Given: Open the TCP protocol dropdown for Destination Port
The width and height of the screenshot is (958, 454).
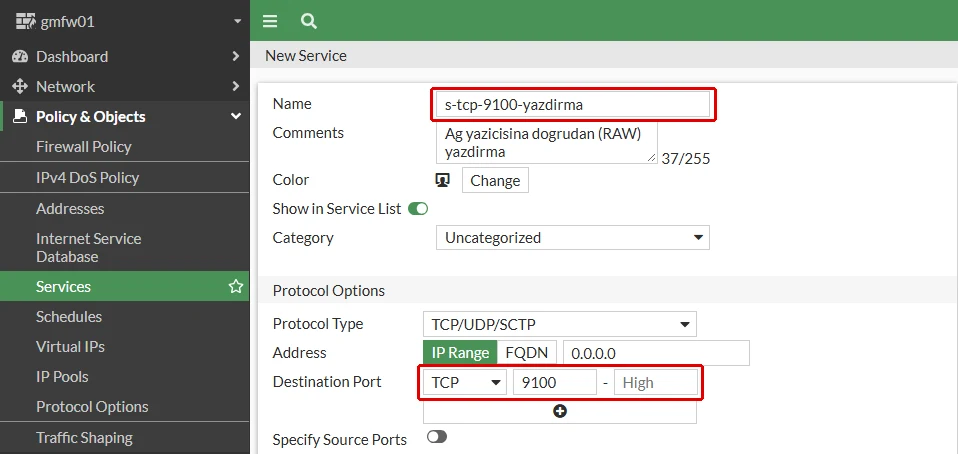Looking at the screenshot, I should pyautogui.click(x=465, y=383).
